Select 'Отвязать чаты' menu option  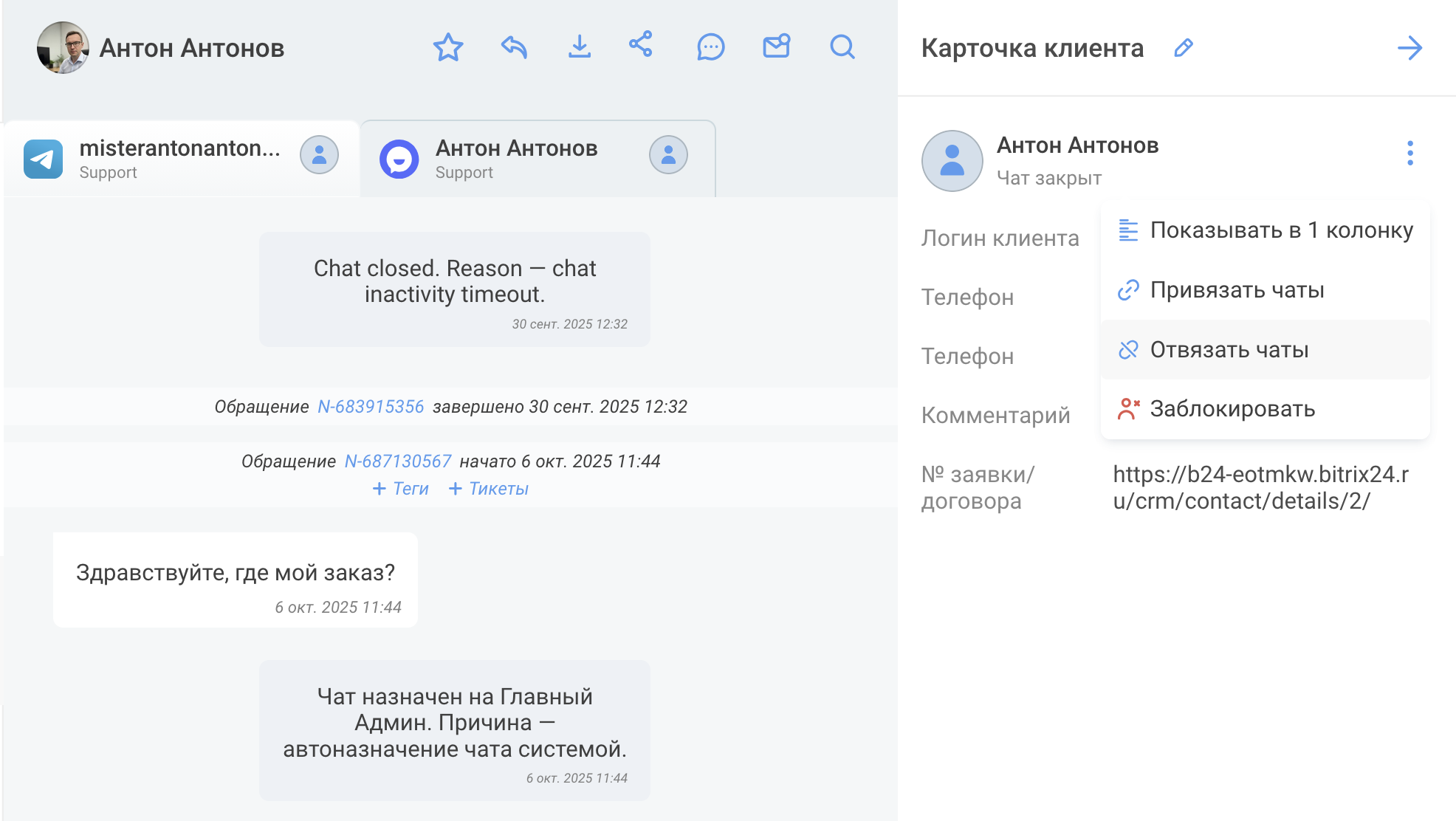(x=1229, y=350)
